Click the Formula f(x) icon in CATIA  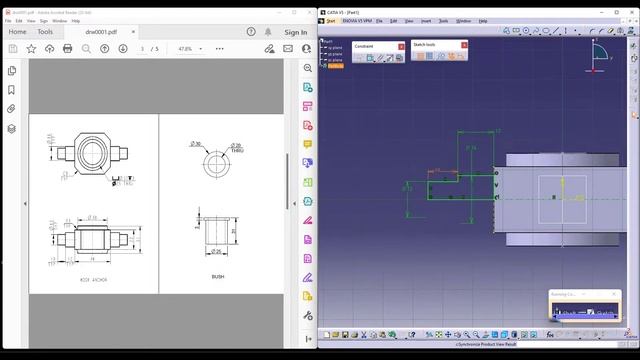click(550, 335)
